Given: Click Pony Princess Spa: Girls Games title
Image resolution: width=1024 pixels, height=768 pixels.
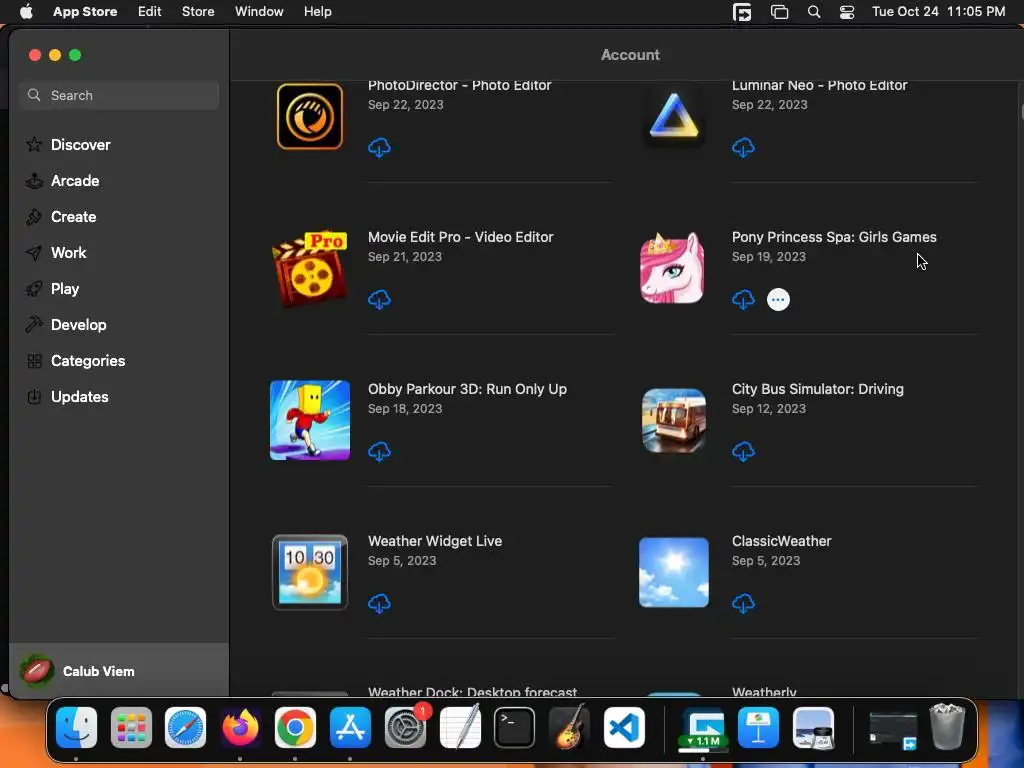Looking at the screenshot, I should (x=834, y=237).
